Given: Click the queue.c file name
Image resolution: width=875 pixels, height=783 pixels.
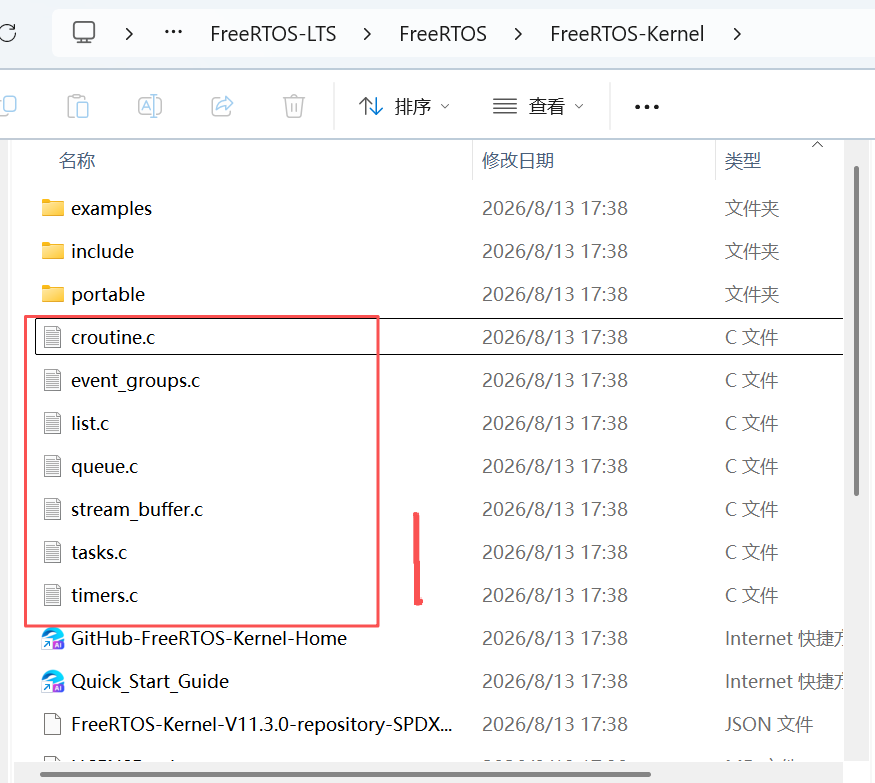Looking at the screenshot, I should coord(104,466).
